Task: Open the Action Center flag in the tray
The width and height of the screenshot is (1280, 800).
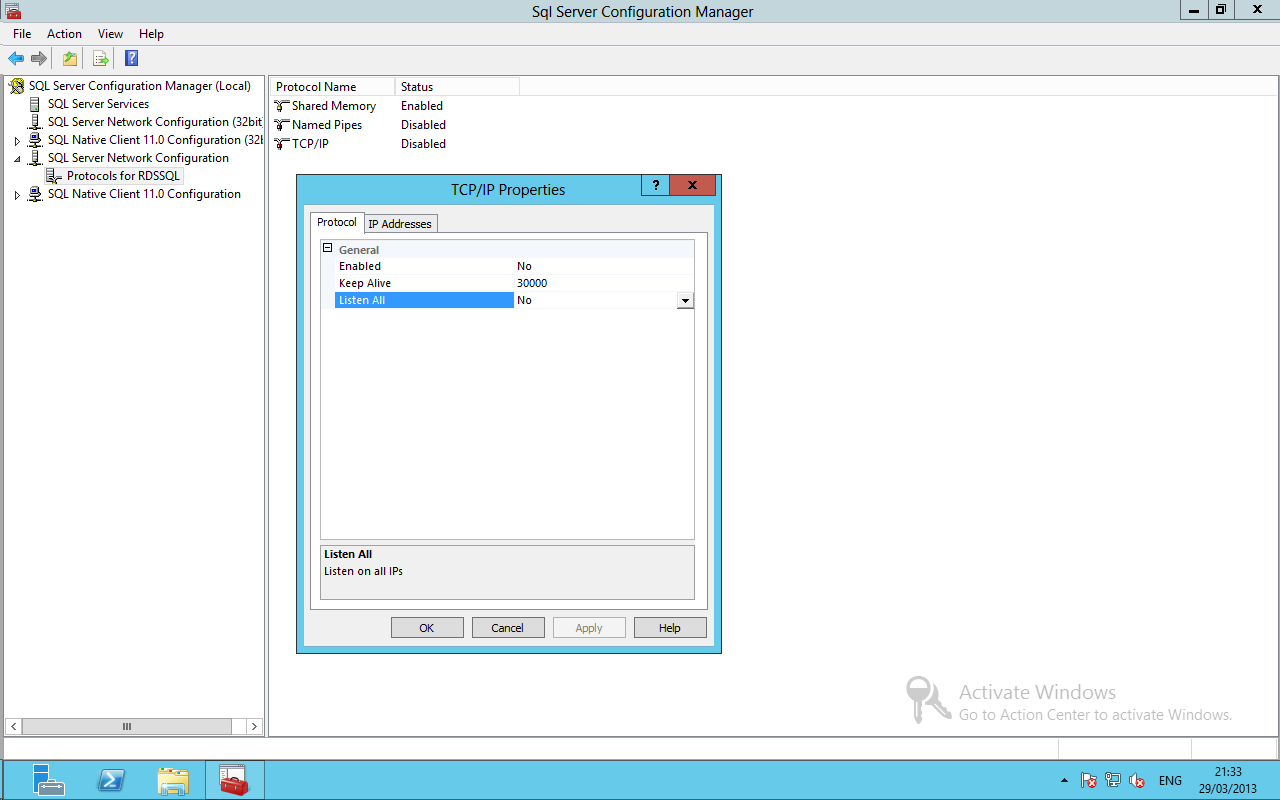Action: (1089, 780)
